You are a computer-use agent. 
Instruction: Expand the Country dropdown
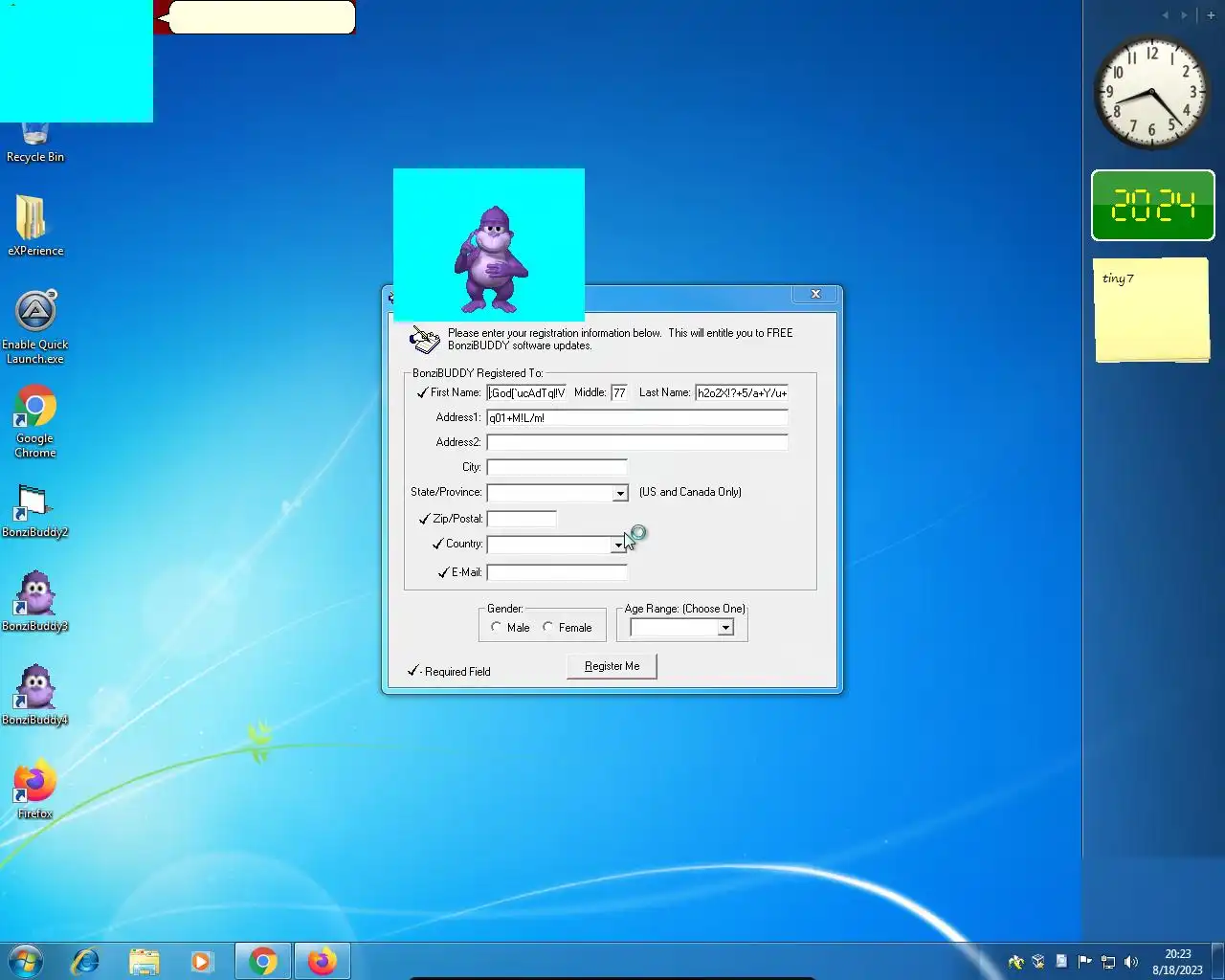coord(618,545)
